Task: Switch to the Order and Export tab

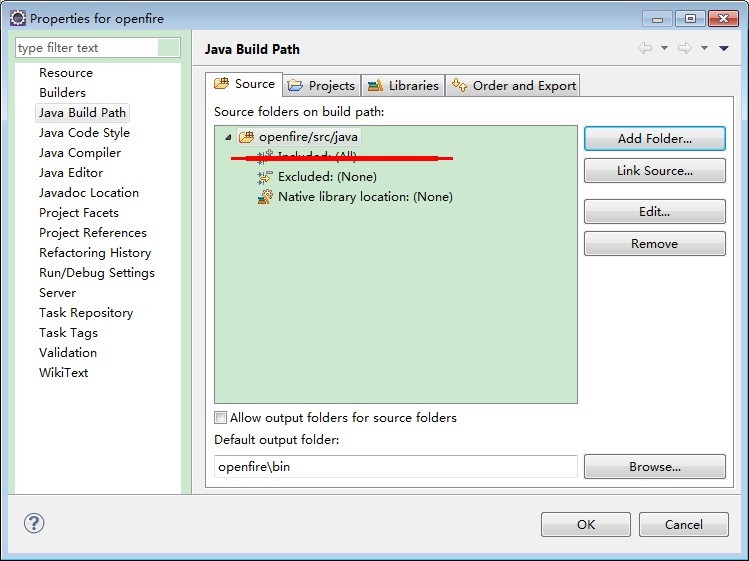Action: pos(513,86)
